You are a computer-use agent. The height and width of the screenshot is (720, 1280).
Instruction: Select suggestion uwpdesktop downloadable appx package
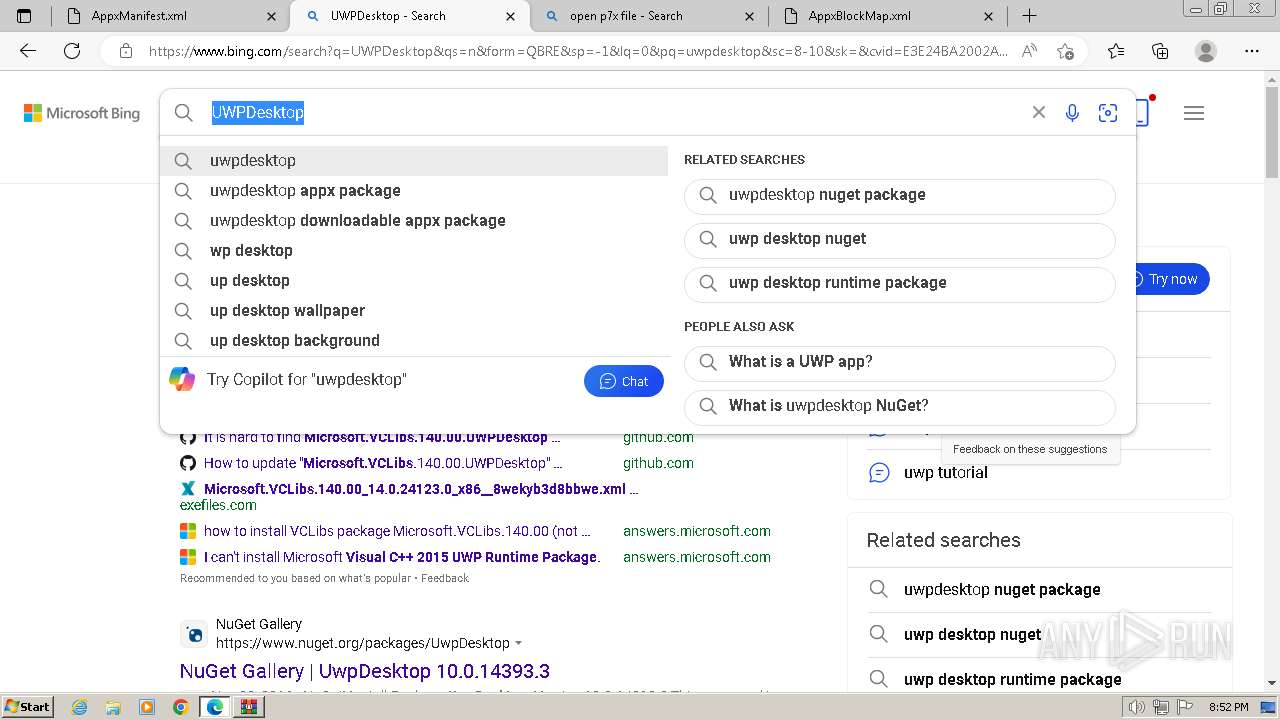click(414, 220)
